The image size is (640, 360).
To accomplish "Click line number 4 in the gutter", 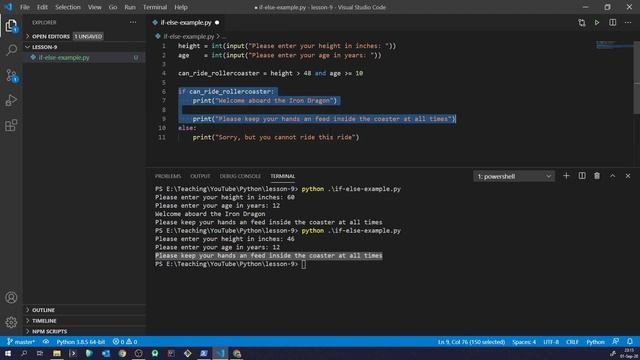I will [164, 73].
